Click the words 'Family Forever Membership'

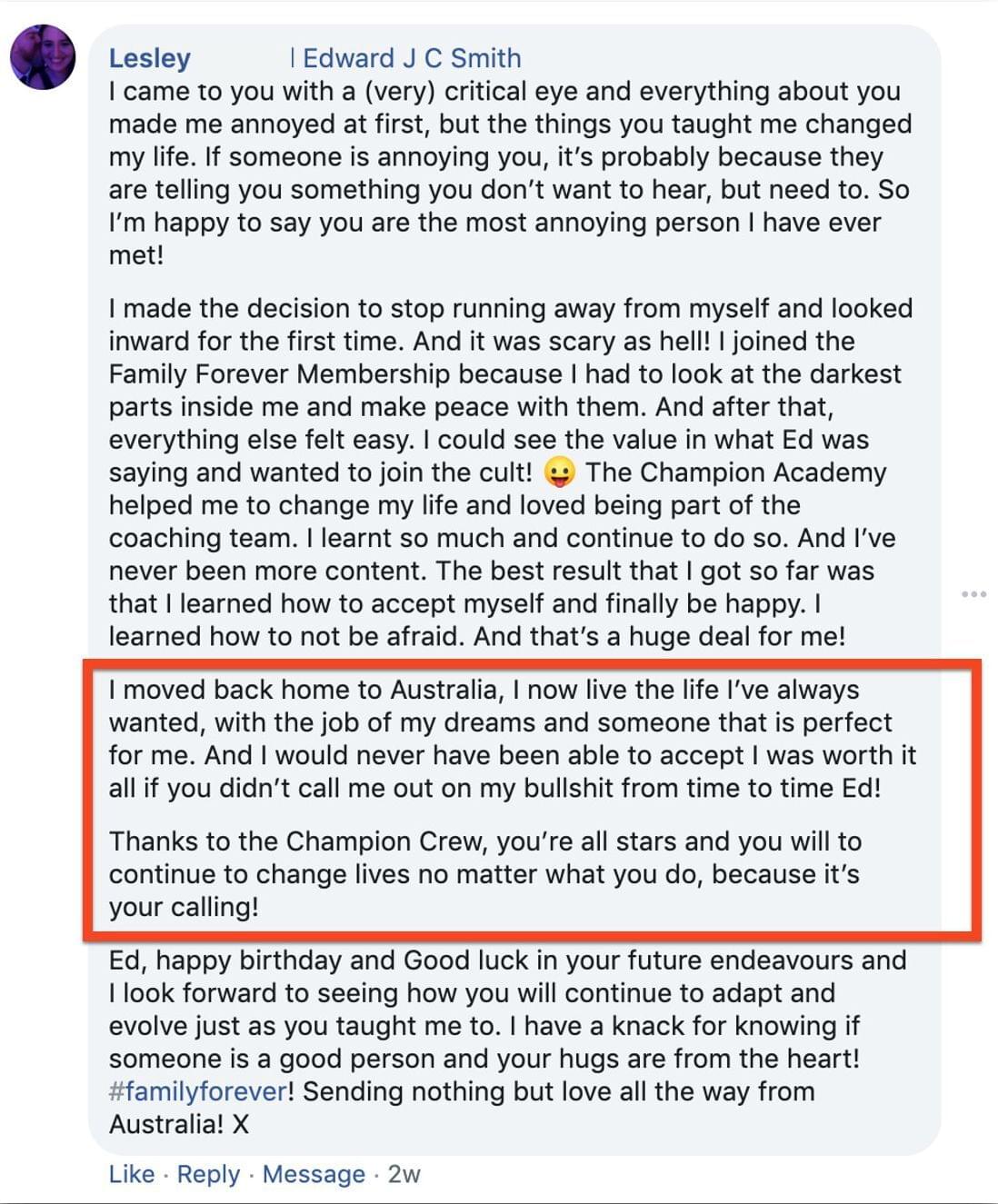[279, 374]
